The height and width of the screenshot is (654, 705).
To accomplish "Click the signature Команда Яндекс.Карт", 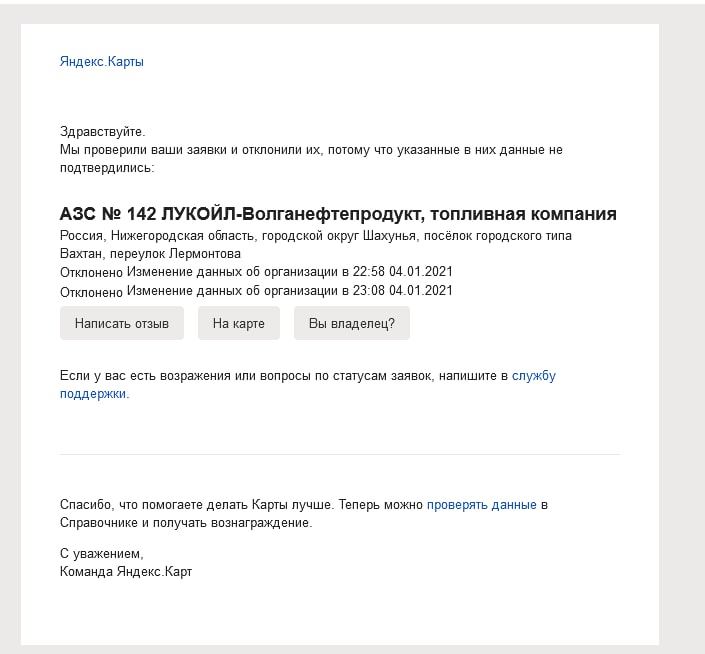I will [x=126, y=572].
